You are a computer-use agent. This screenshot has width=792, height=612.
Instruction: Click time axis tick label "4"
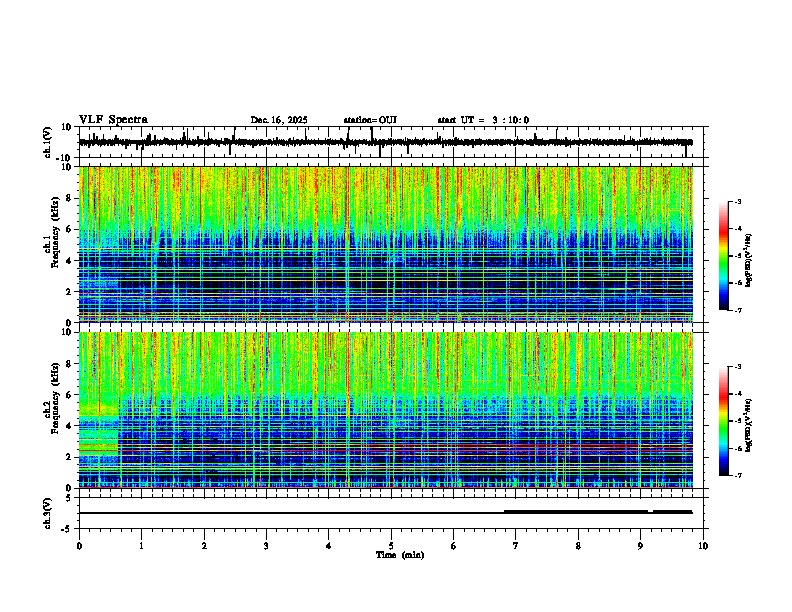click(x=329, y=546)
